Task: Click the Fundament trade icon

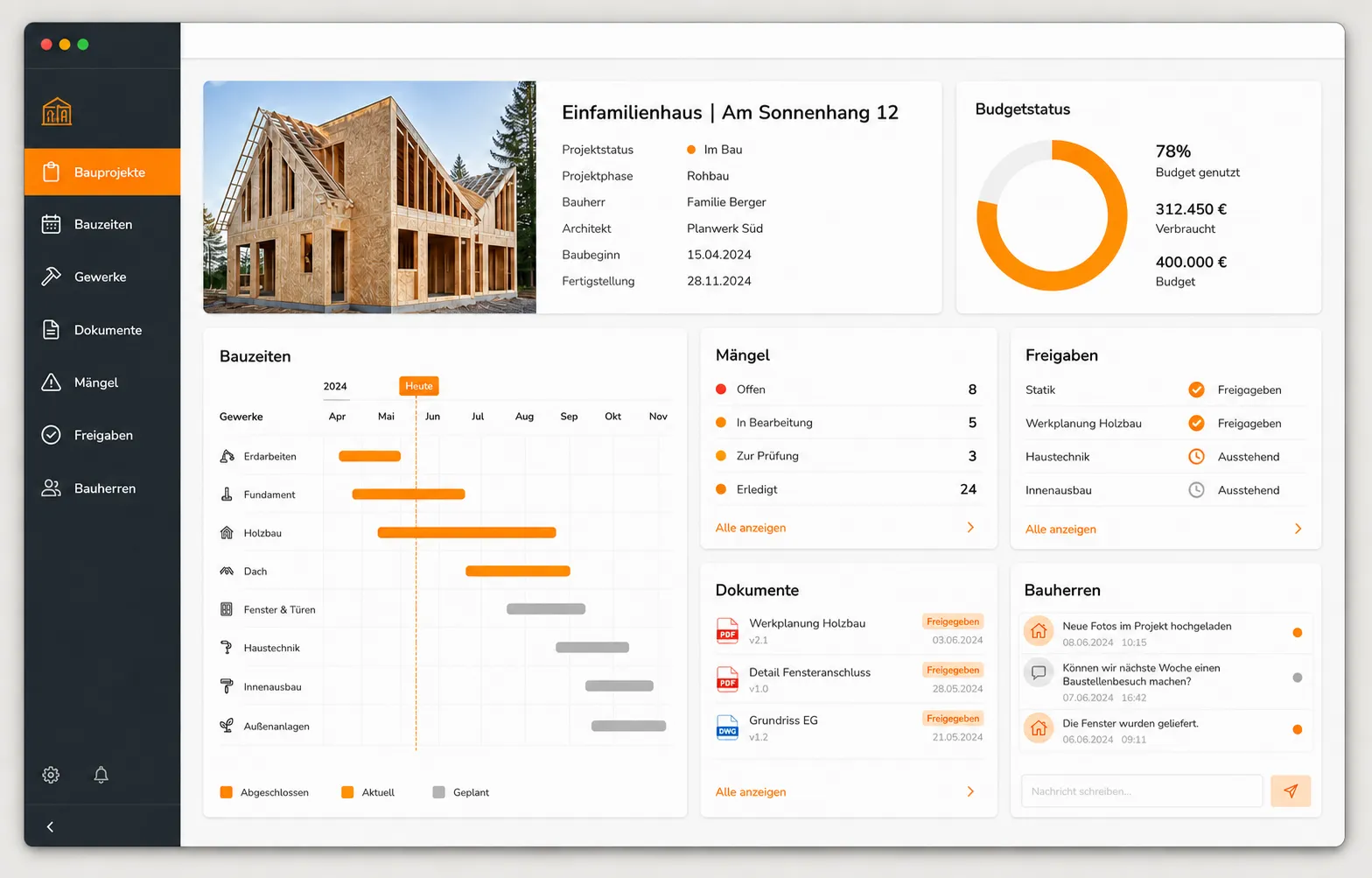Action: [227, 495]
